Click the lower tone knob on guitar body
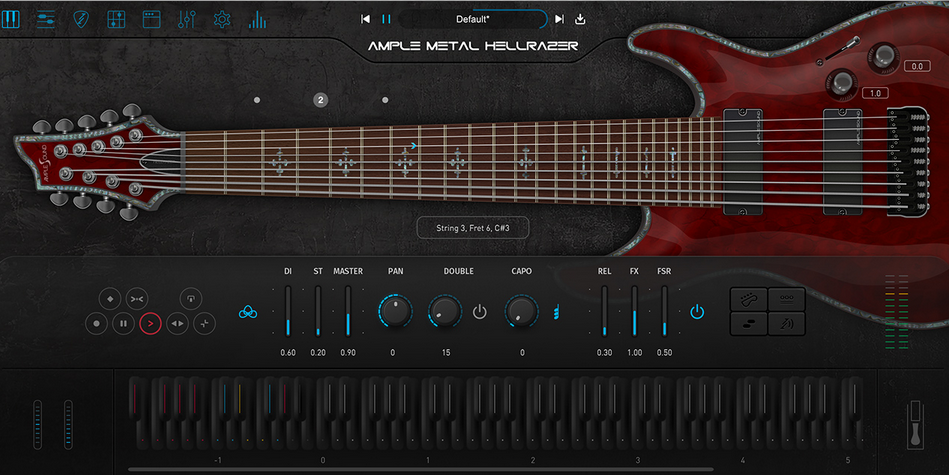Screen dimensions: 949x475 (x=842, y=83)
